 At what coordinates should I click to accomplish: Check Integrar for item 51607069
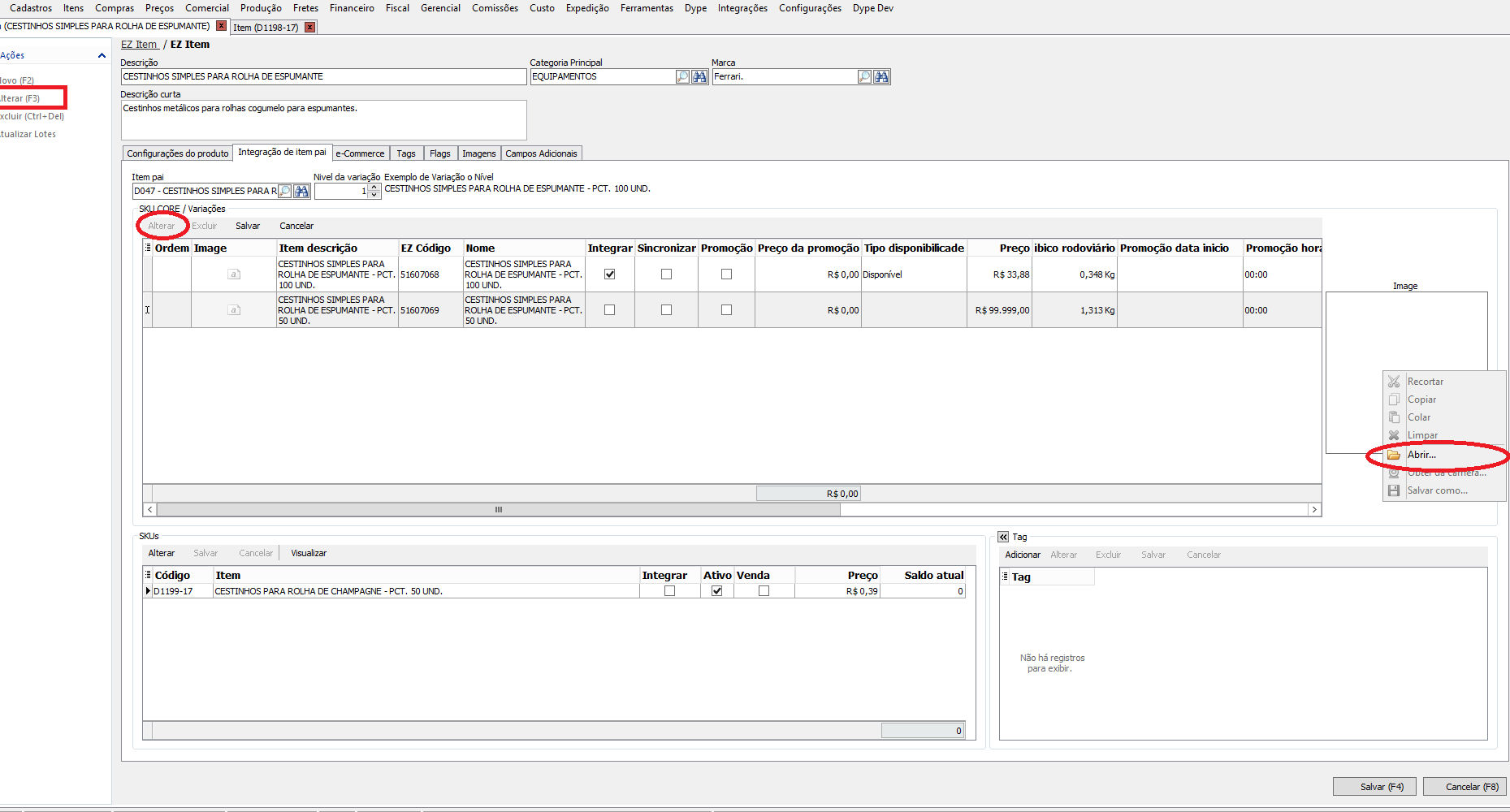click(609, 310)
